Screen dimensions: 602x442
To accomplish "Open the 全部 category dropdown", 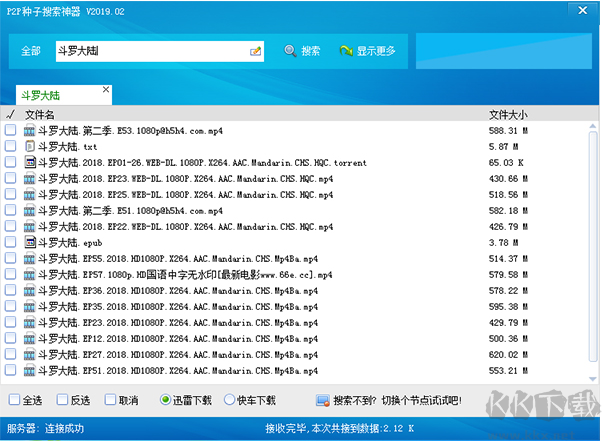I will [31, 51].
